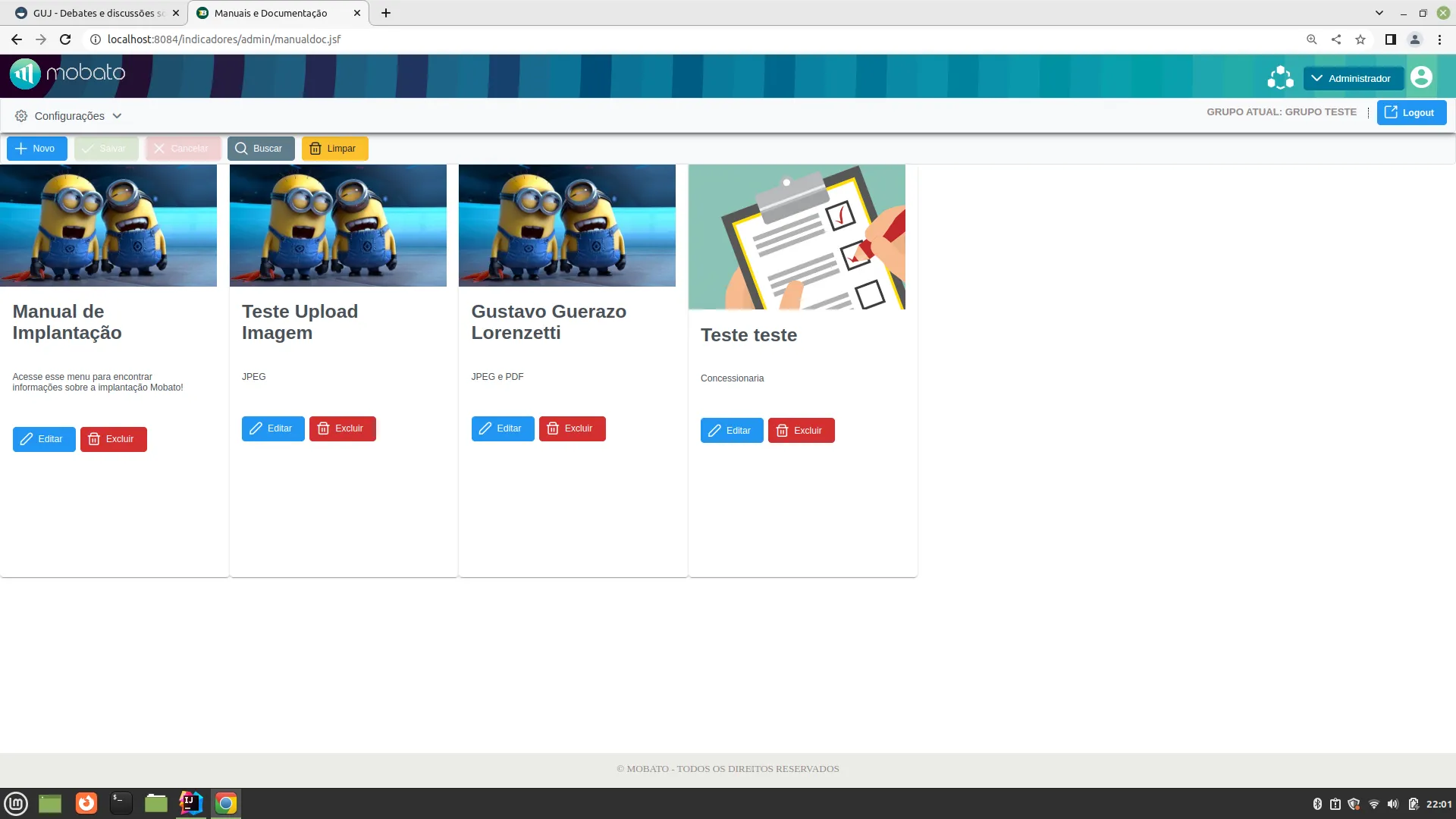
Task: Click the clipboard checklist thumbnail
Action: [x=796, y=237]
